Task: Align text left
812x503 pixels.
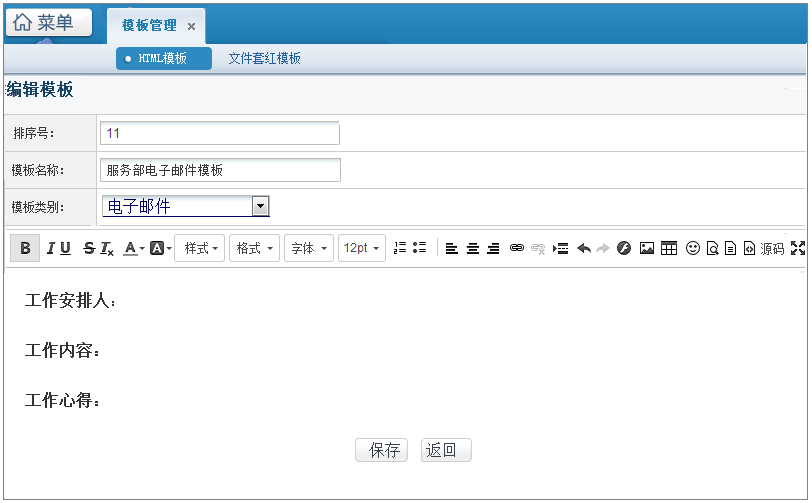Action: (x=452, y=249)
